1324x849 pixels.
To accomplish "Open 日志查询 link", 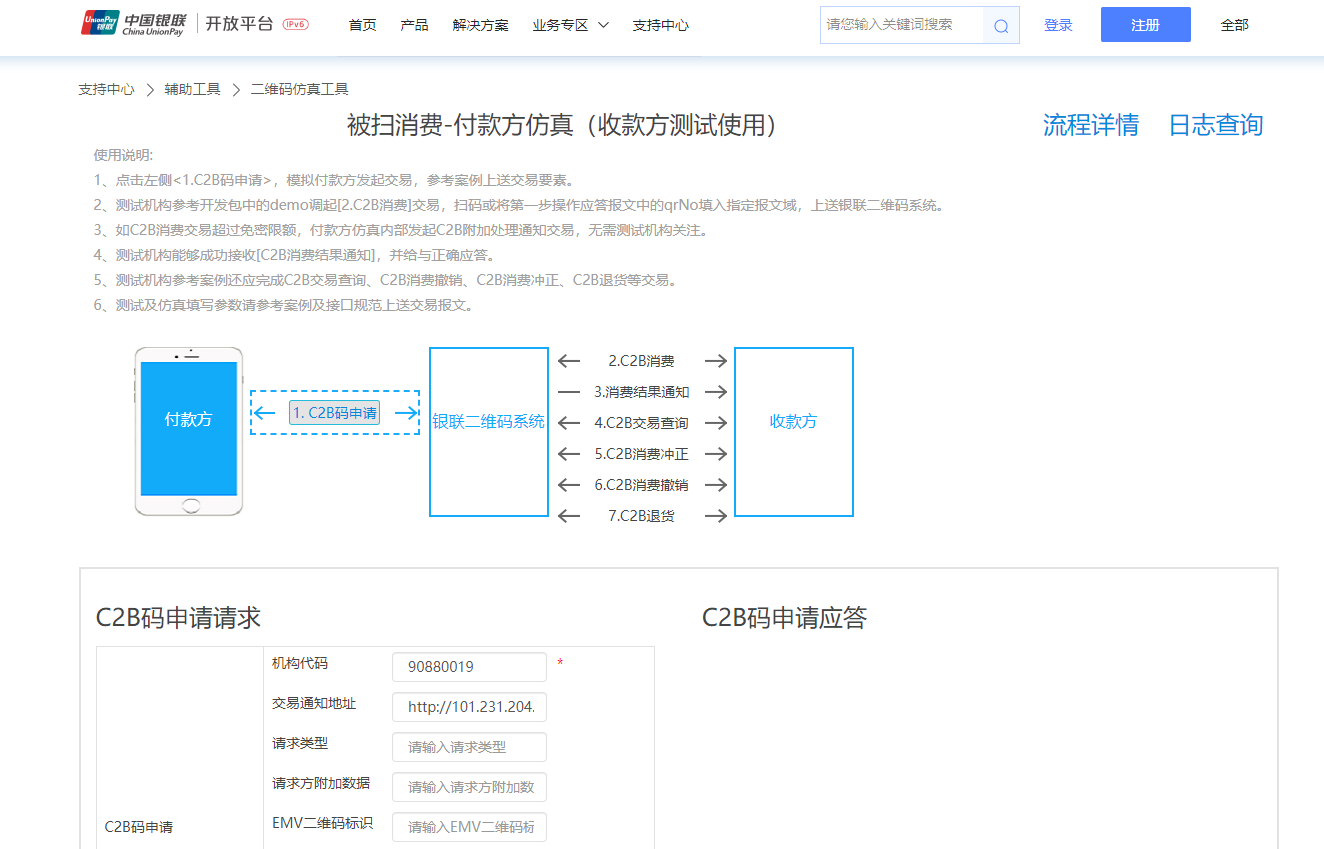I will click(1215, 125).
